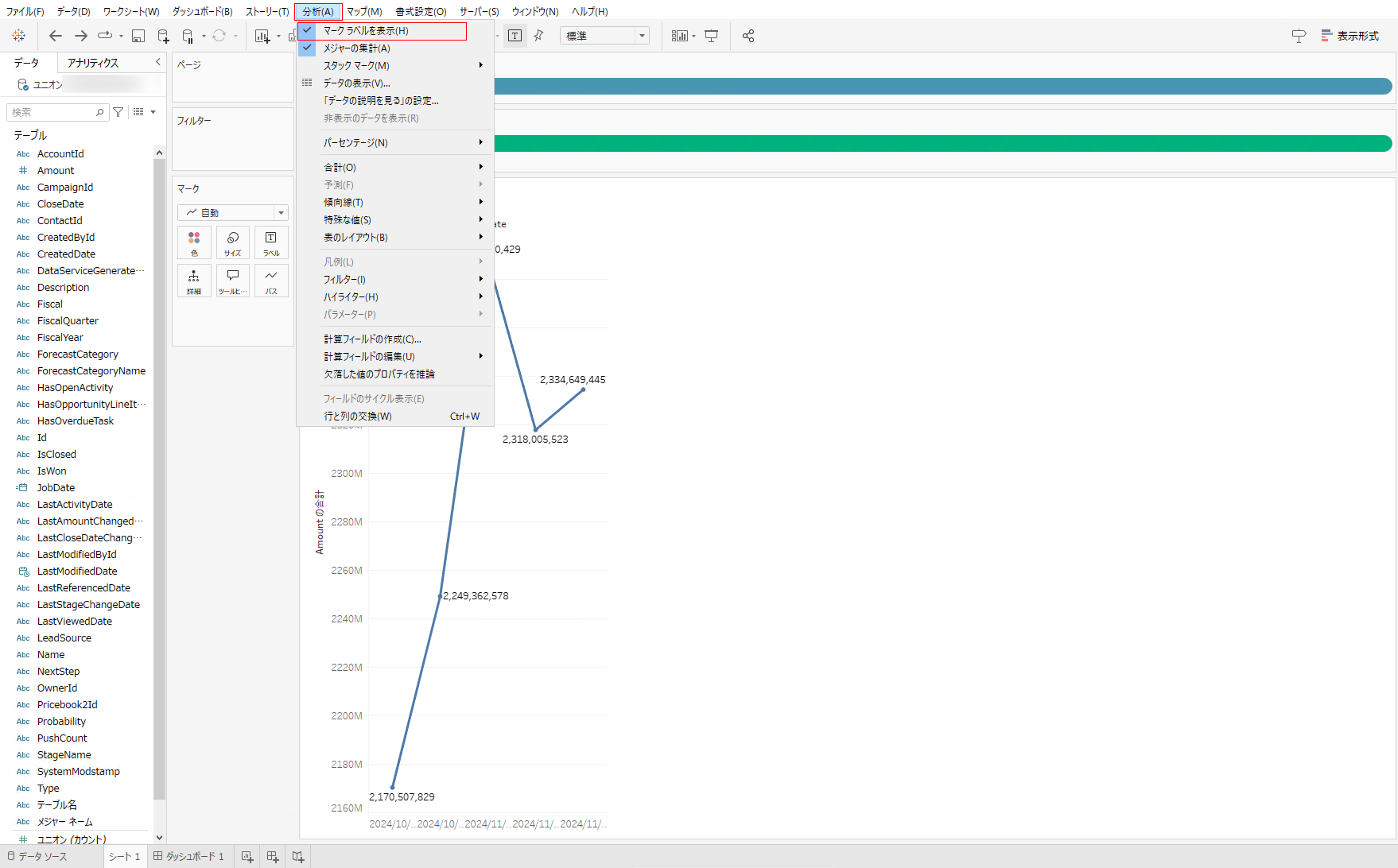This screenshot has width=1398, height=868.
Task: Click the Color button in Marks card
Action: [x=194, y=242]
